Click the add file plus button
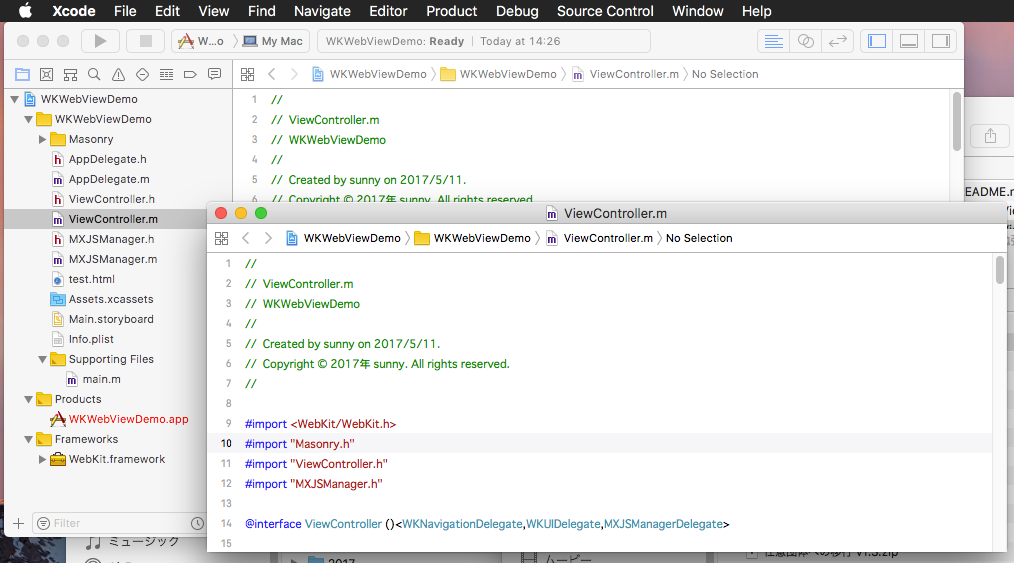This screenshot has height=563, width=1014. point(19,524)
